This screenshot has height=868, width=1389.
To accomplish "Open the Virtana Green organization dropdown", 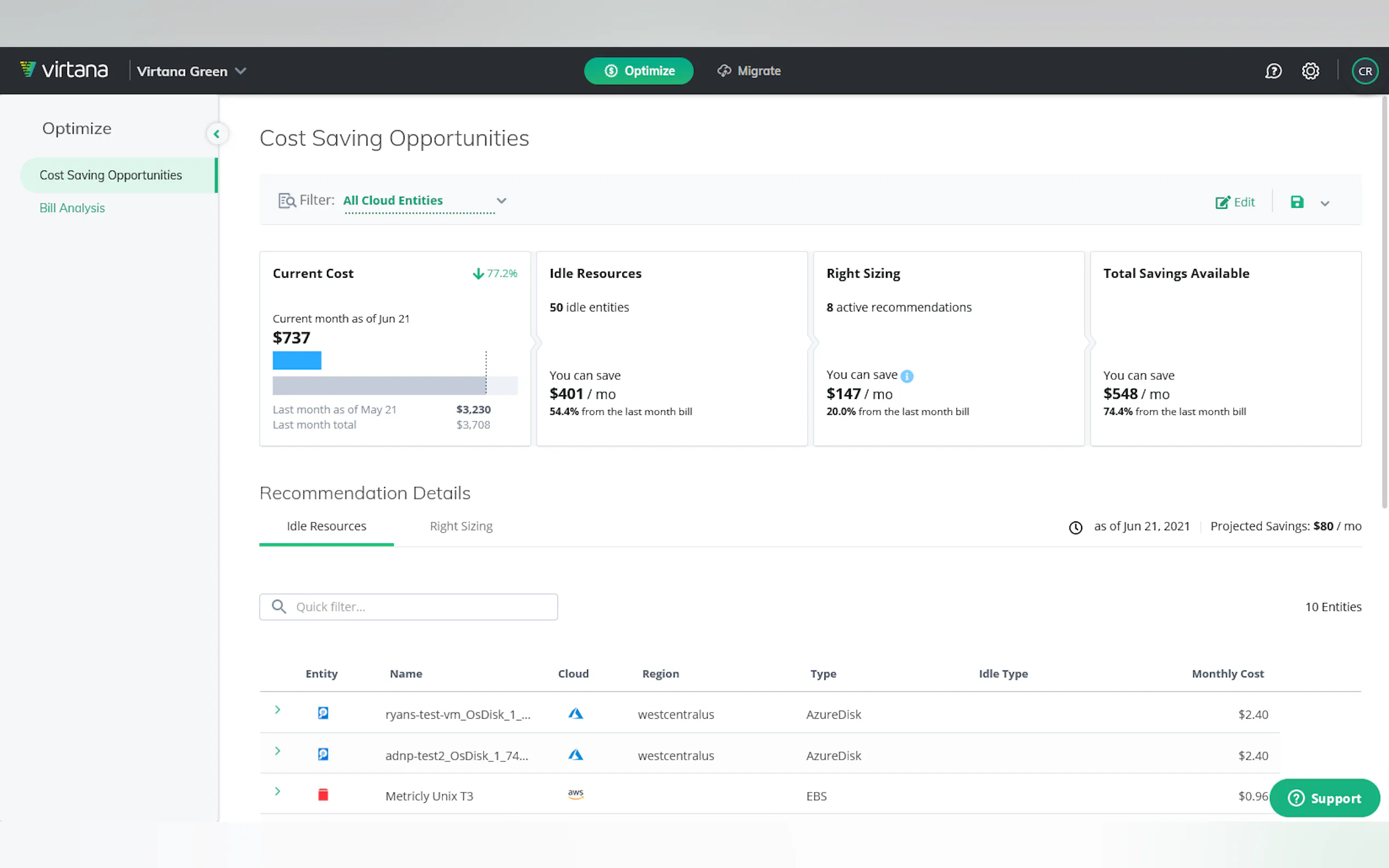I will [x=191, y=71].
